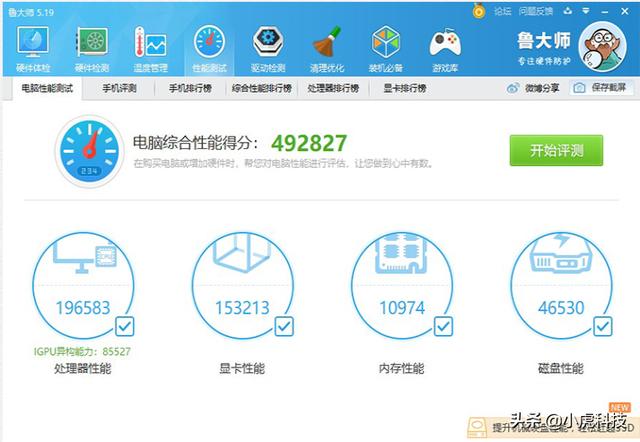Click 内存性能 label
The height and width of the screenshot is (442, 640).
(401, 369)
